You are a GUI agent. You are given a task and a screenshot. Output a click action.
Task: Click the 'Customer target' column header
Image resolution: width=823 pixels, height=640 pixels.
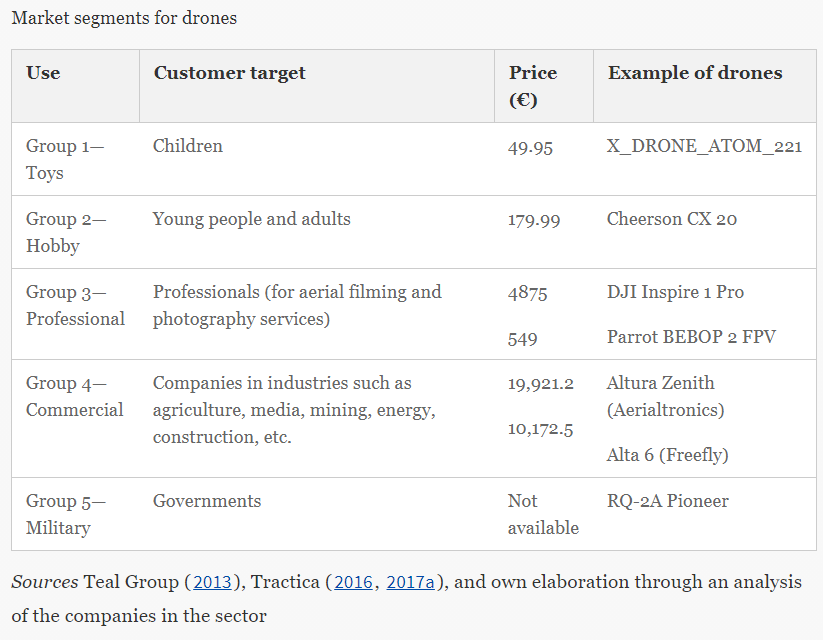pyautogui.click(x=229, y=73)
